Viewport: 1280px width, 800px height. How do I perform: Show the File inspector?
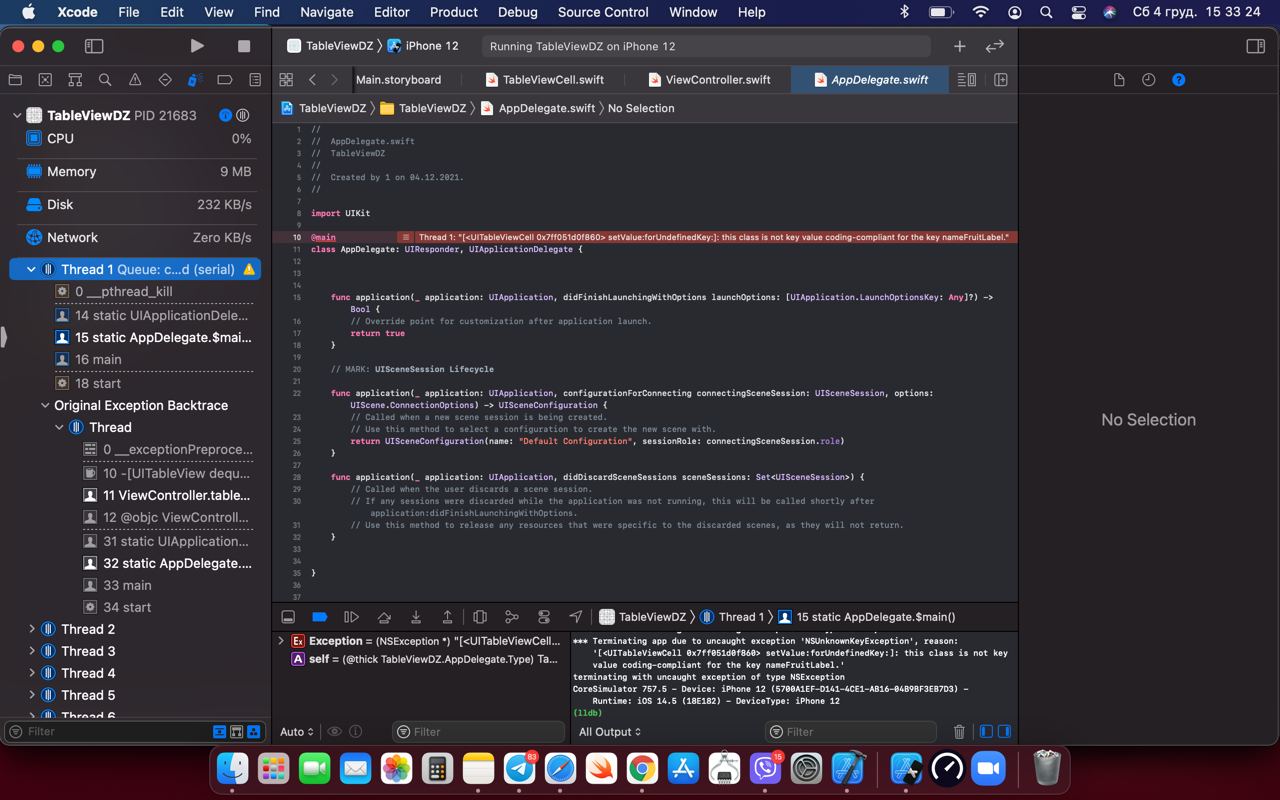pos(1119,80)
